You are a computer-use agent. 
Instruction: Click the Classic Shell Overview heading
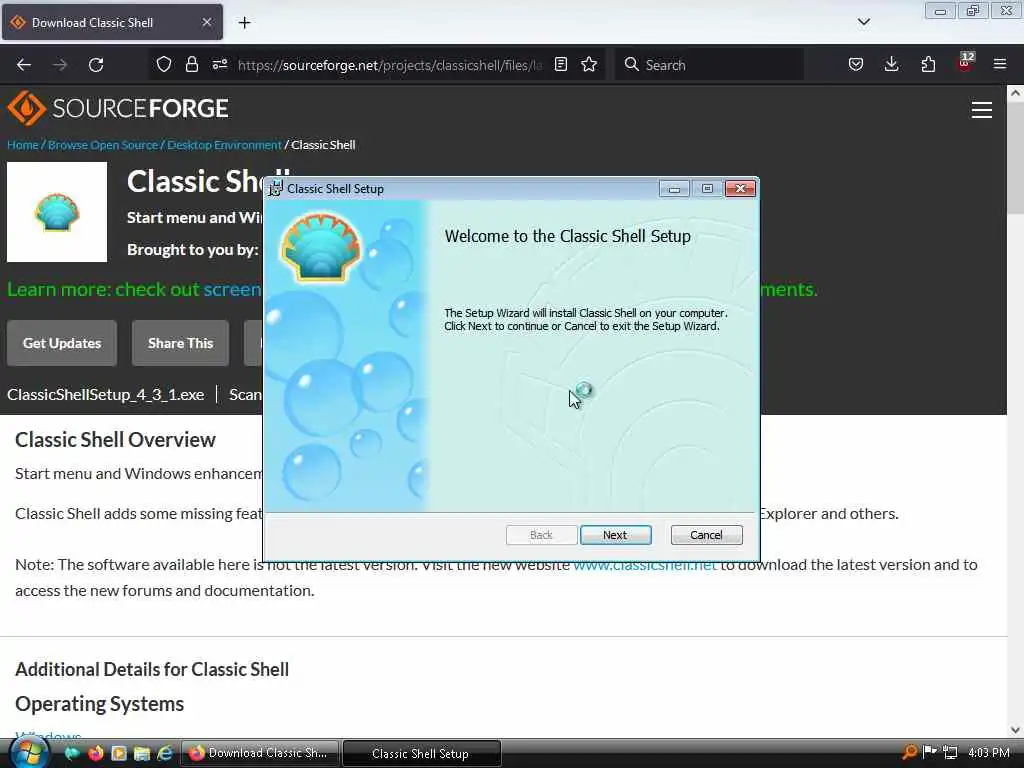[115, 440]
